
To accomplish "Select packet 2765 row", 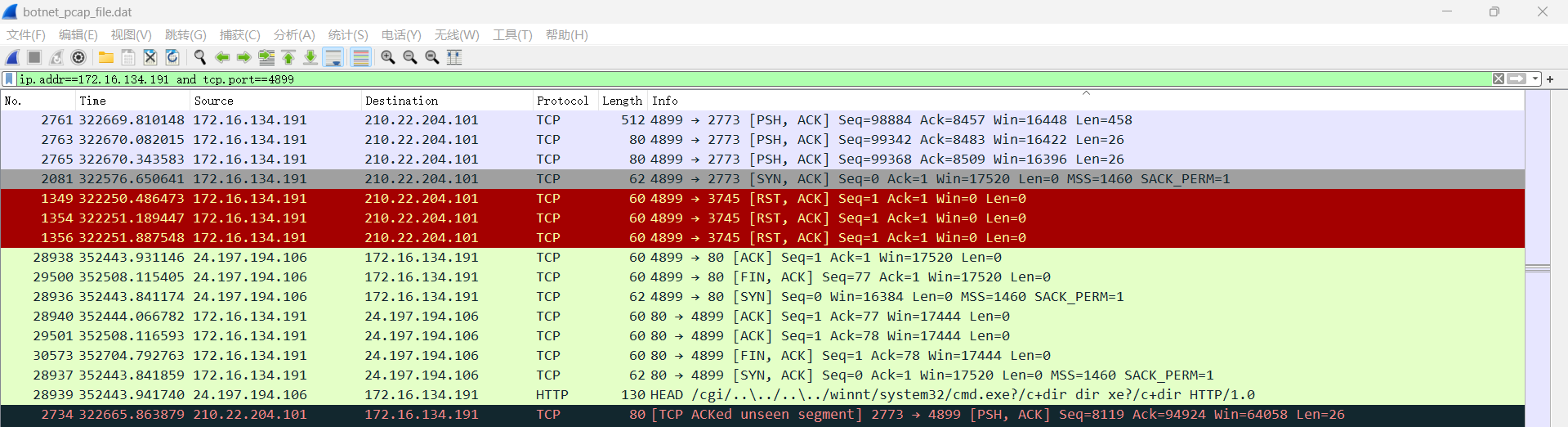I will pos(762,160).
